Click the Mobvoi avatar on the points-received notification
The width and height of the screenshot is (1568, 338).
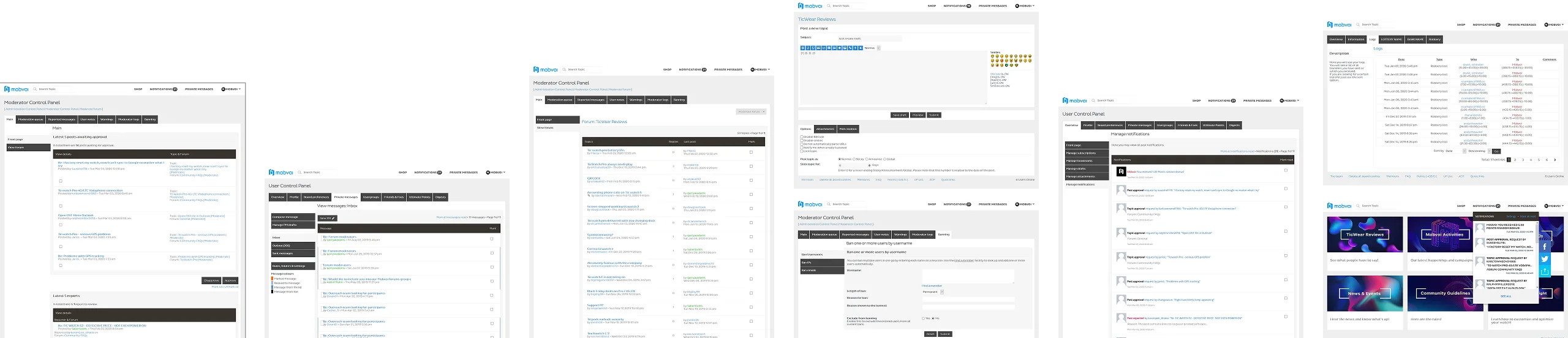click(x=1121, y=171)
